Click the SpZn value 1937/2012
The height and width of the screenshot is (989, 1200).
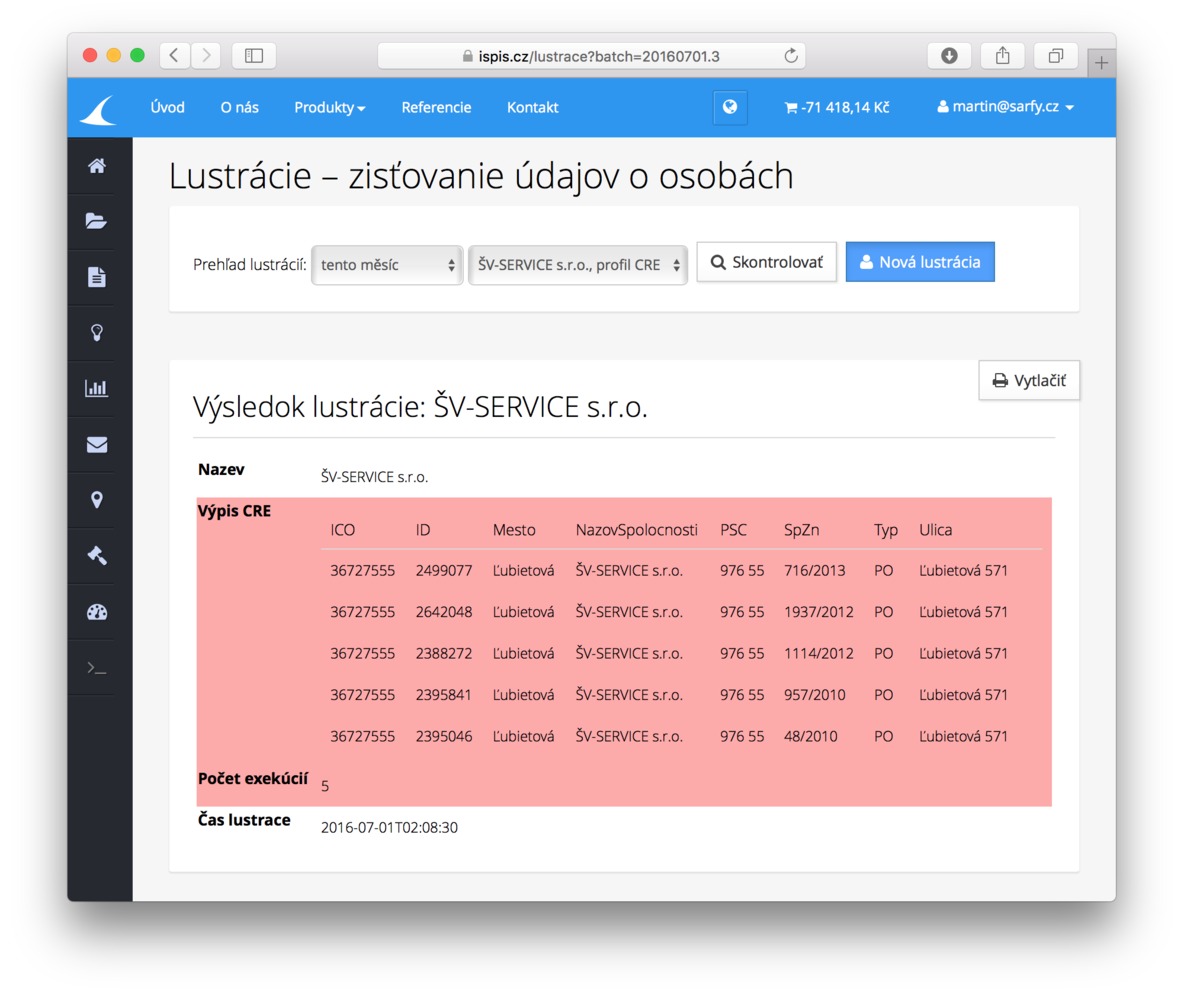tap(819, 612)
